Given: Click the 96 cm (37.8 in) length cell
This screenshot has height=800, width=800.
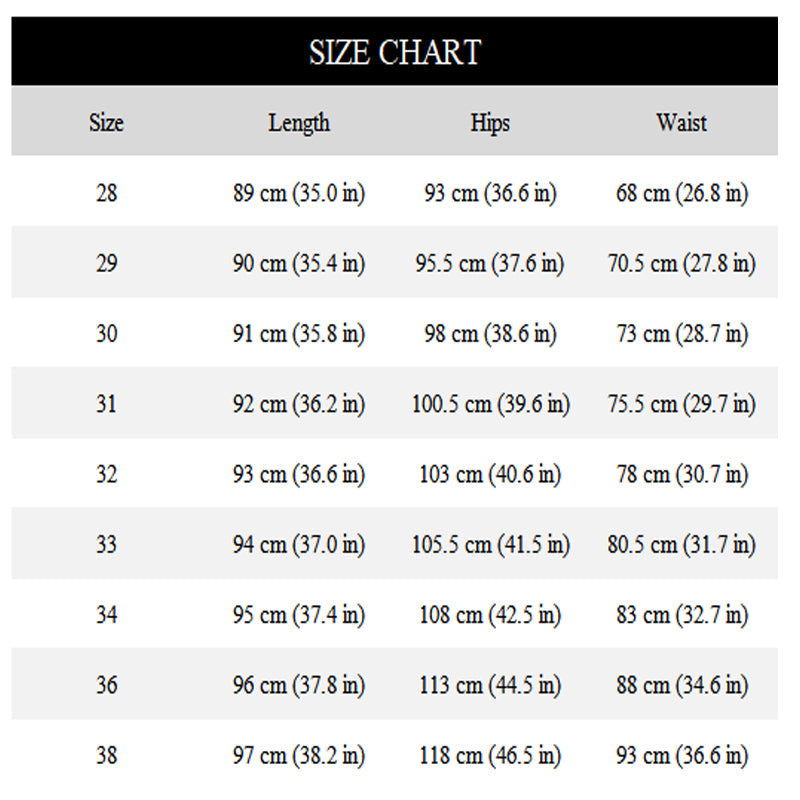Looking at the screenshot, I should click(x=299, y=686).
